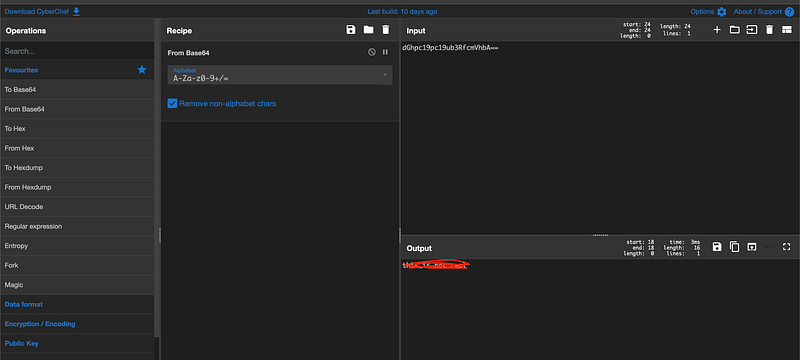Viewport: 800px width, 360px height.
Task: Clear input with trash icon
Action: 769,30
